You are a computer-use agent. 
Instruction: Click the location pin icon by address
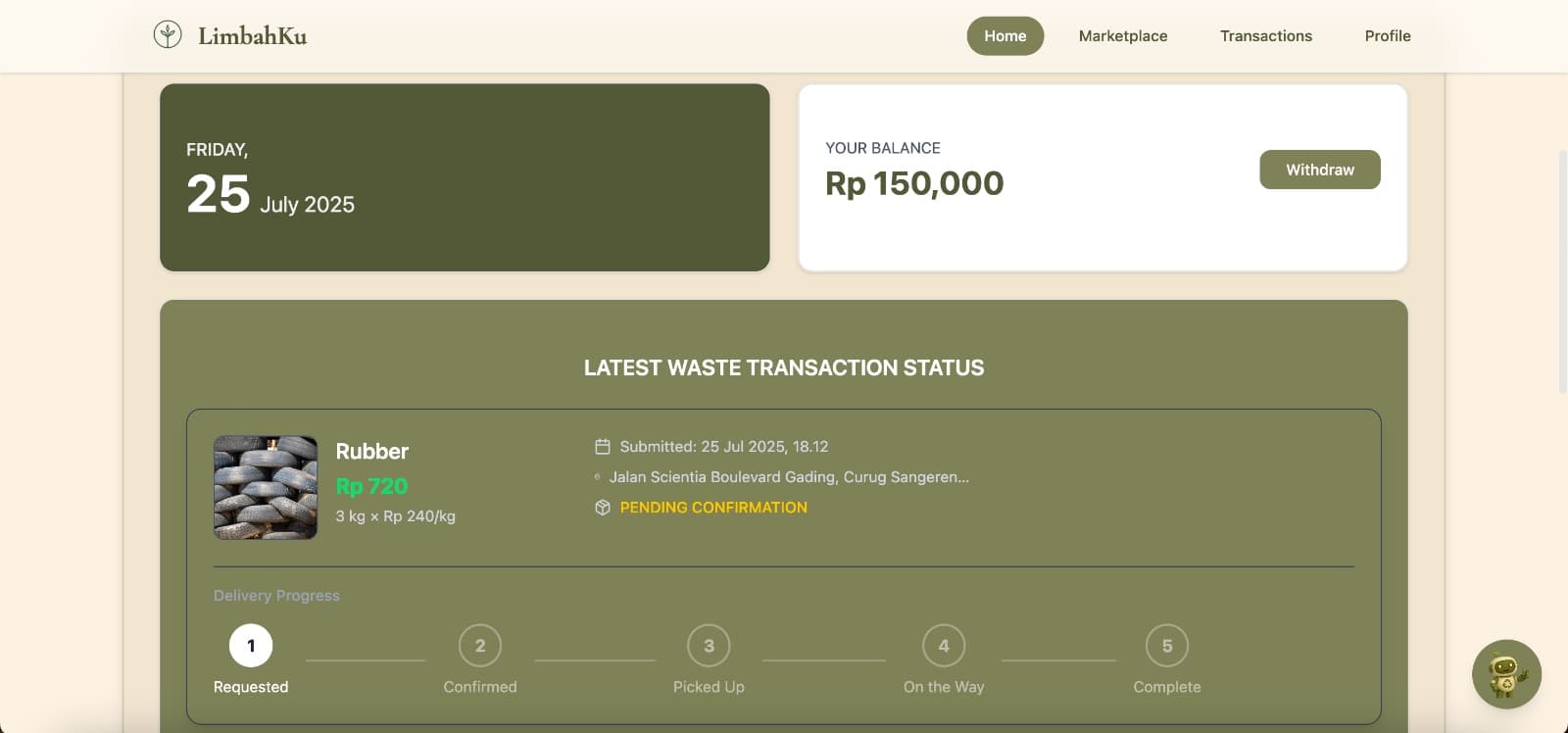click(x=597, y=477)
